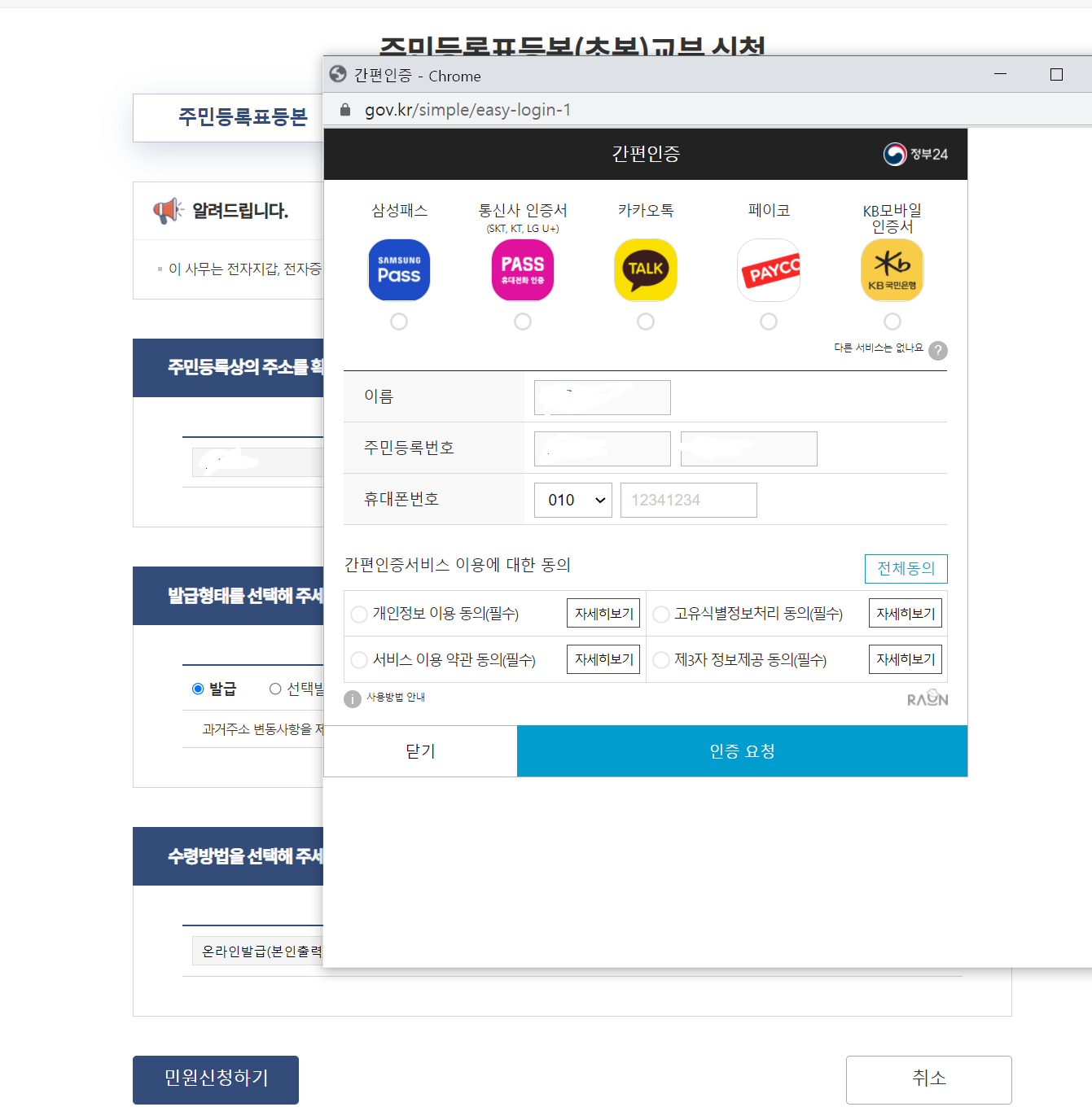Click the second 주민등록번호 input field
Image resolution: width=1092 pixels, height=1120 pixels.
(749, 448)
